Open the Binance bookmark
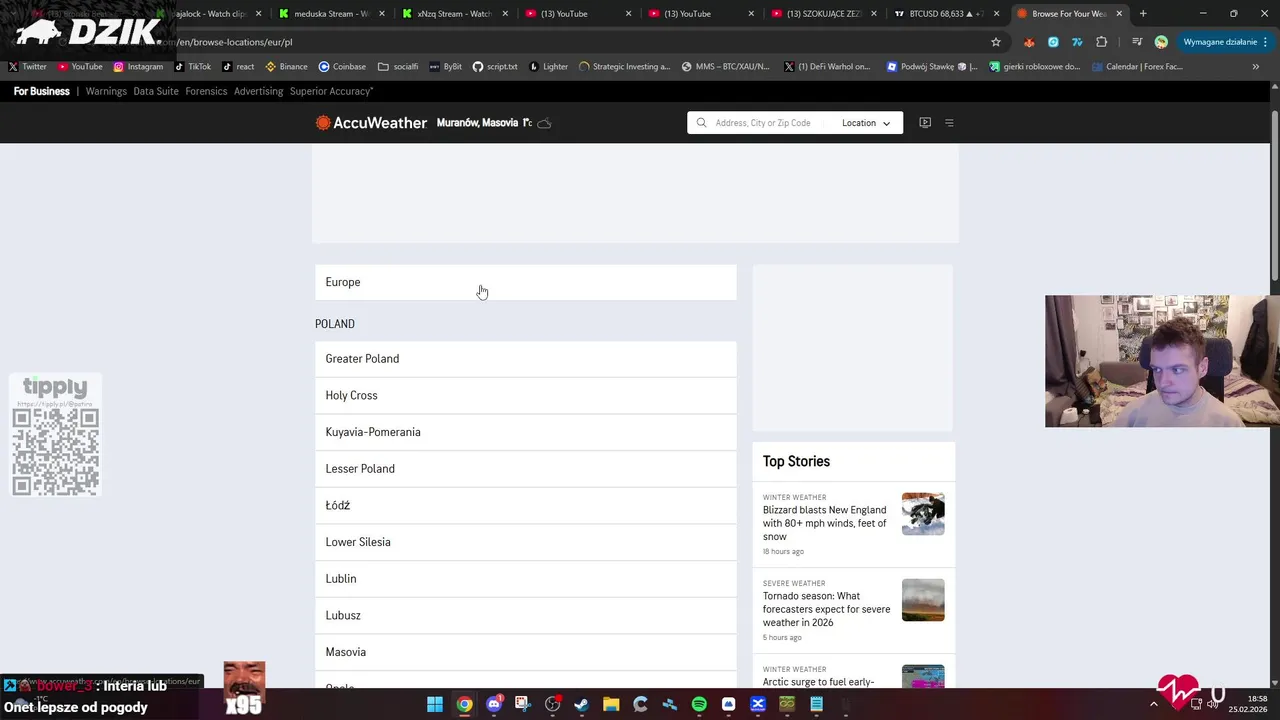 pos(286,67)
